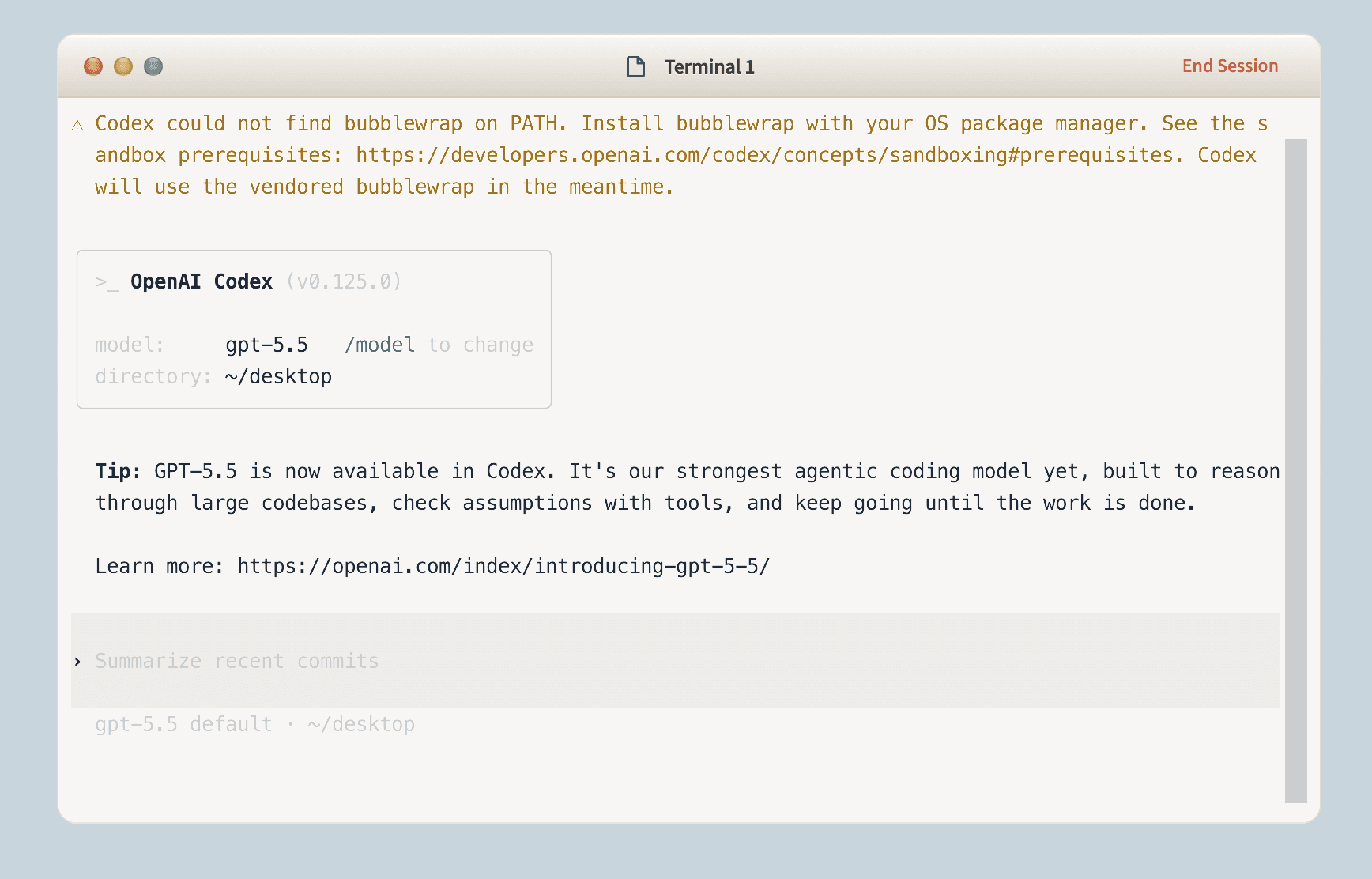Click the version text '(v0.125.0)'
The width and height of the screenshot is (1372, 879).
click(344, 281)
